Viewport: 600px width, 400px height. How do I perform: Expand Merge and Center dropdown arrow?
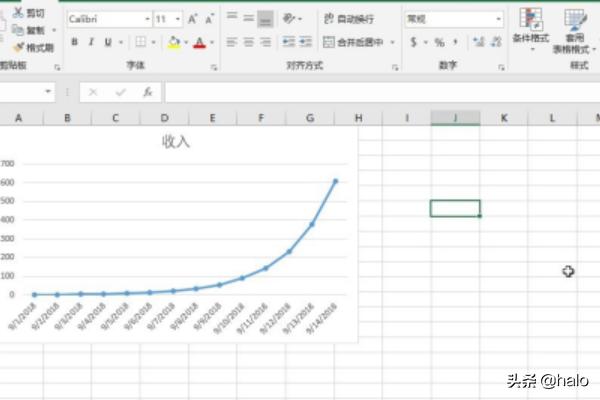392,42
